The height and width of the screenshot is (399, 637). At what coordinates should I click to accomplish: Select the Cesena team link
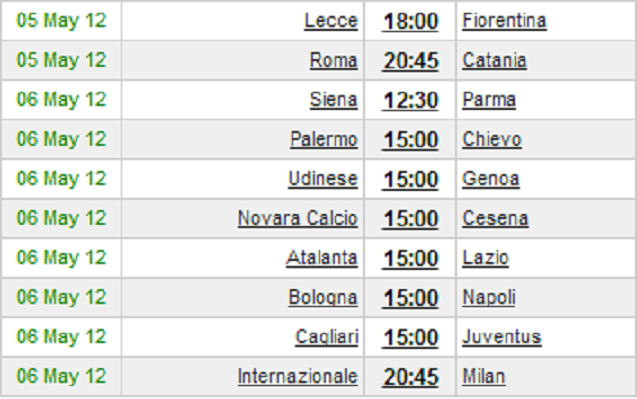tap(495, 218)
